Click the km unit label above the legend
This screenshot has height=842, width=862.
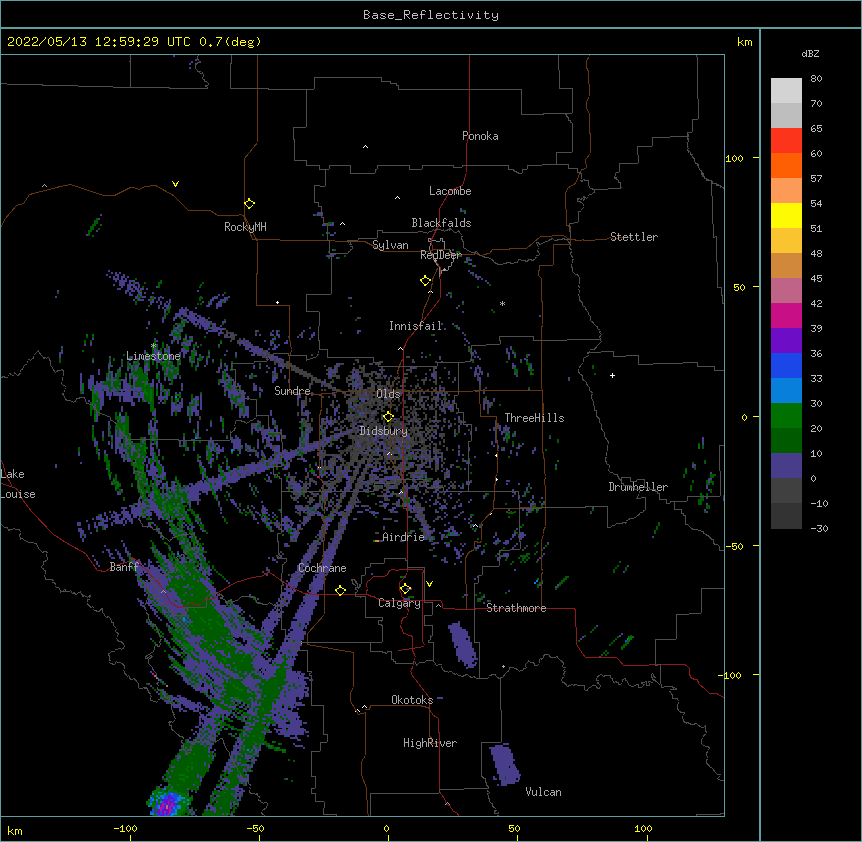click(x=744, y=42)
